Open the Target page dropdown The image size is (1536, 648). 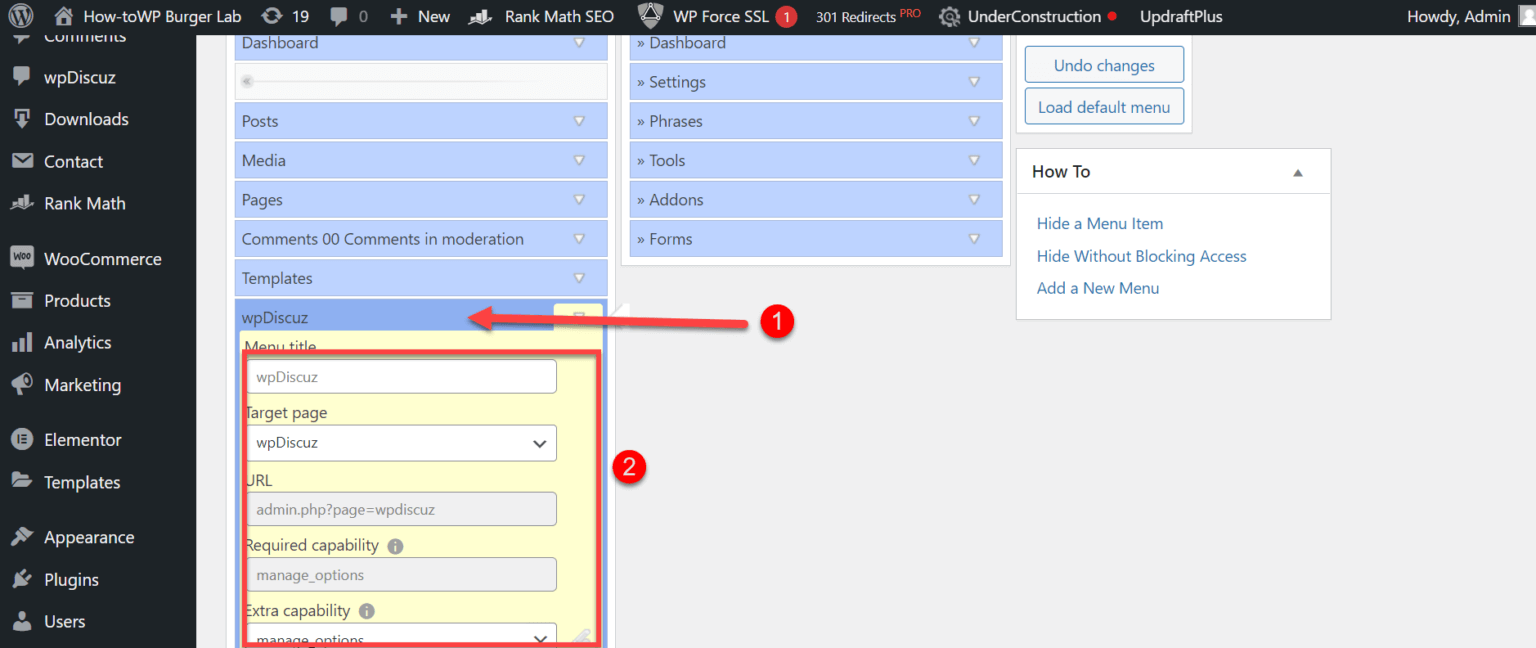click(400, 443)
